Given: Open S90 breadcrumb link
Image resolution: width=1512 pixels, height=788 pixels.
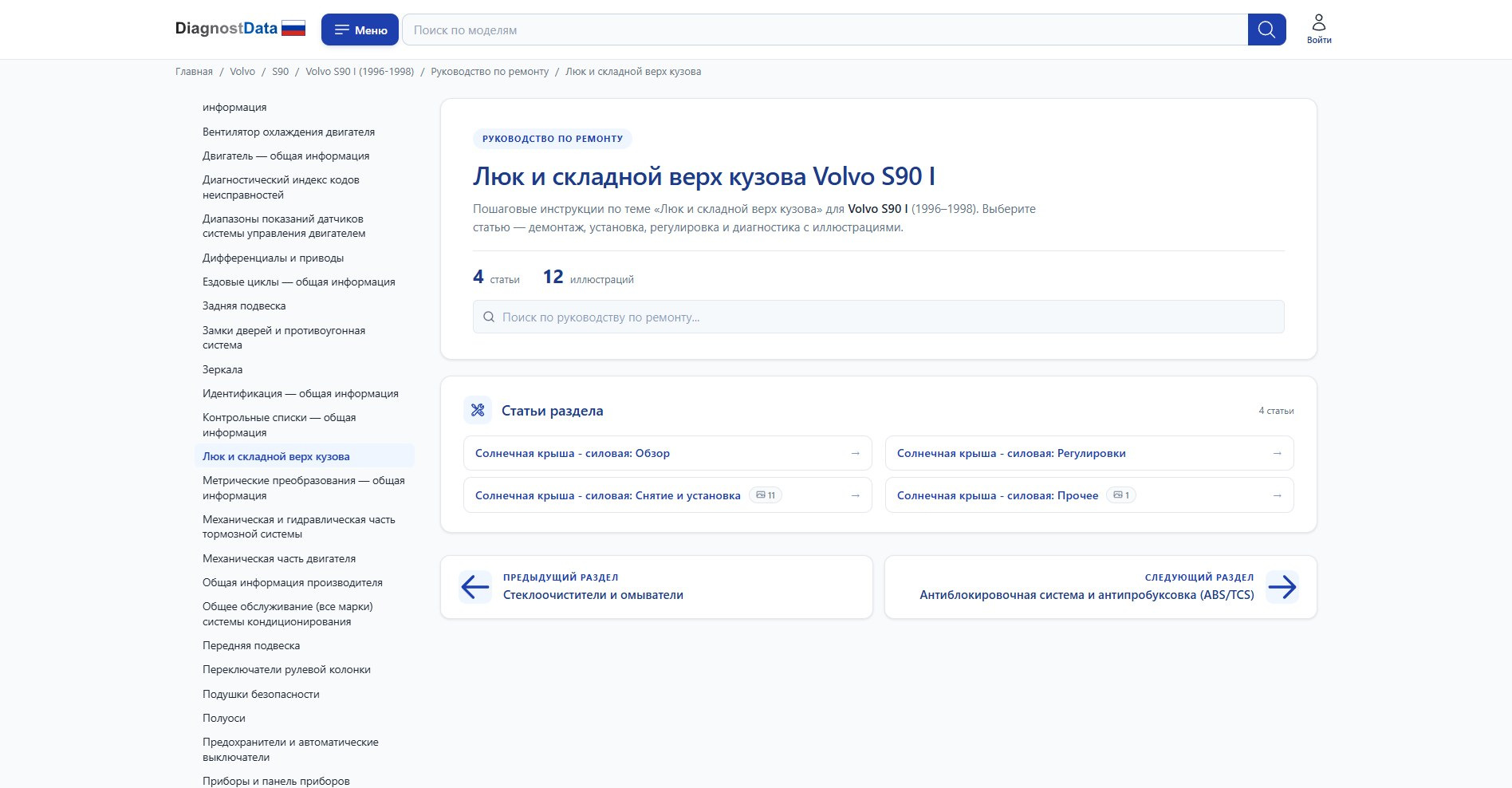Looking at the screenshot, I should click(280, 72).
